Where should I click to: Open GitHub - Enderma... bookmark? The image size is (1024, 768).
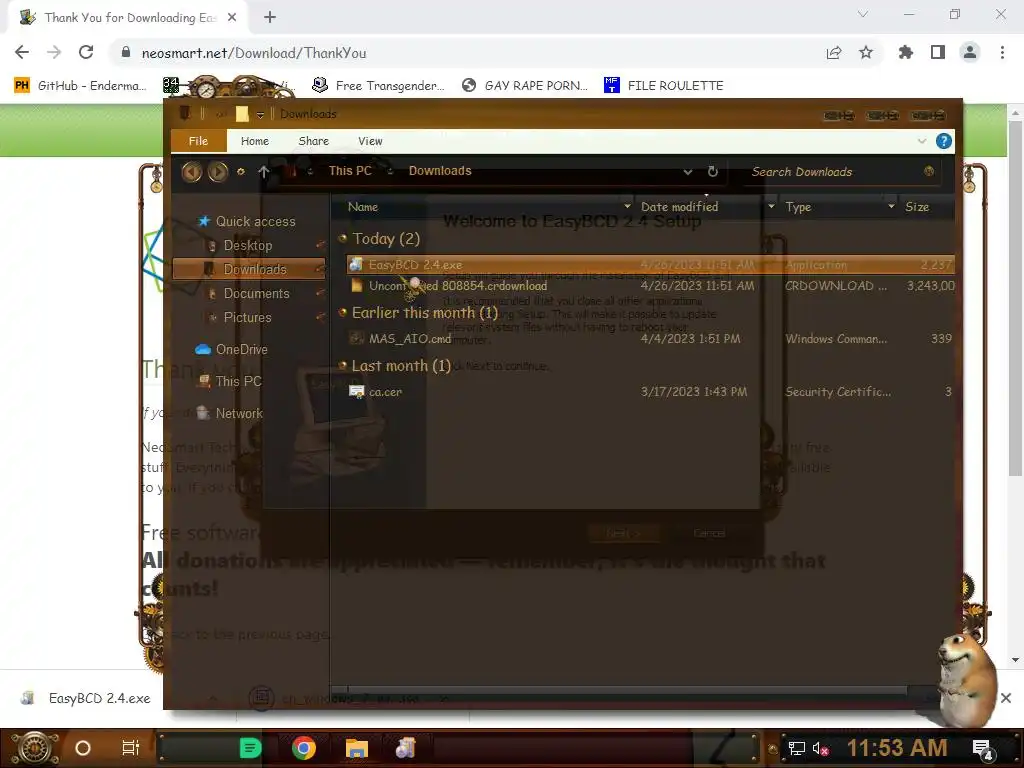click(x=80, y=86)
